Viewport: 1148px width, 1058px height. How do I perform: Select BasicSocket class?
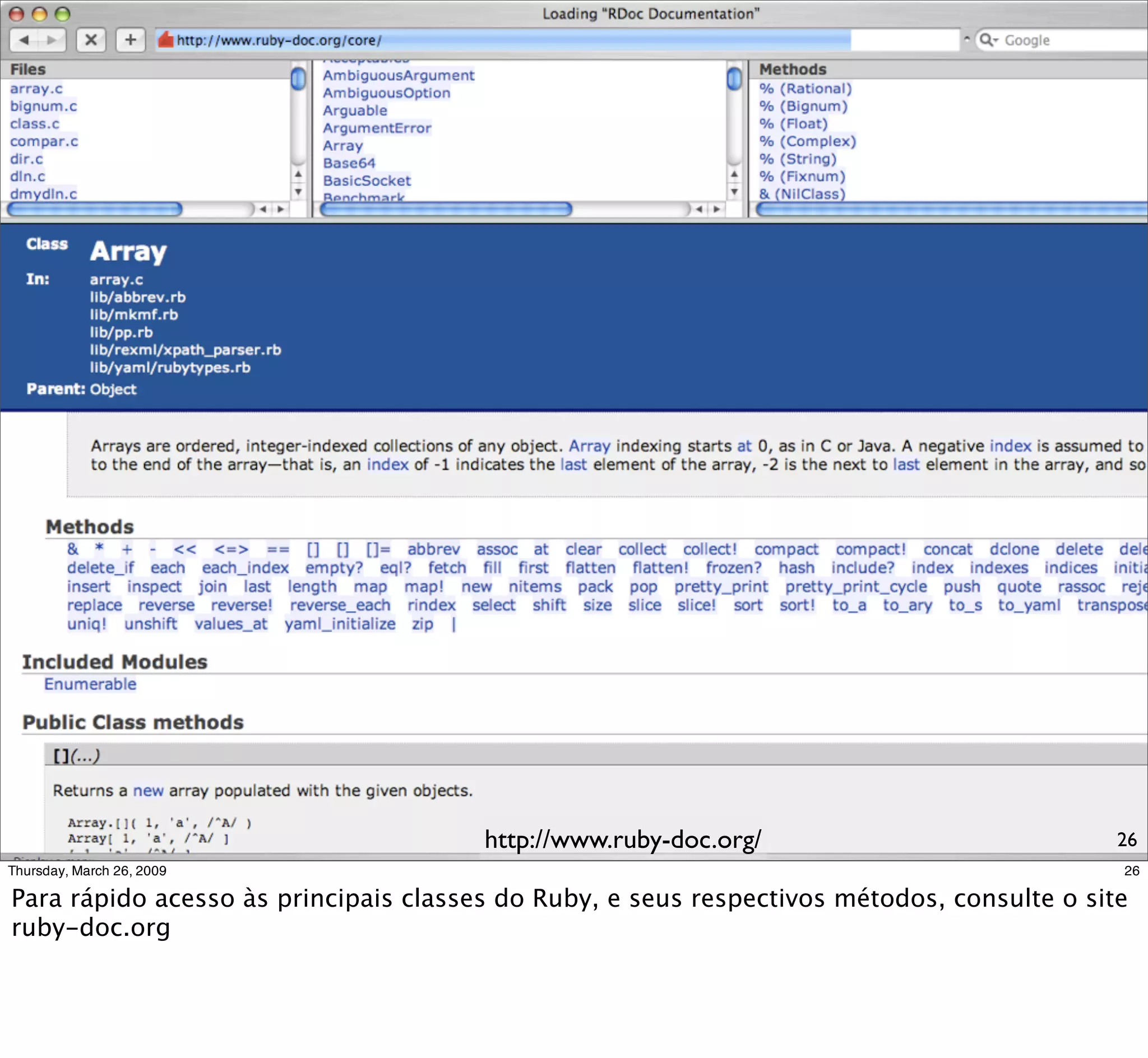[367, 181]
